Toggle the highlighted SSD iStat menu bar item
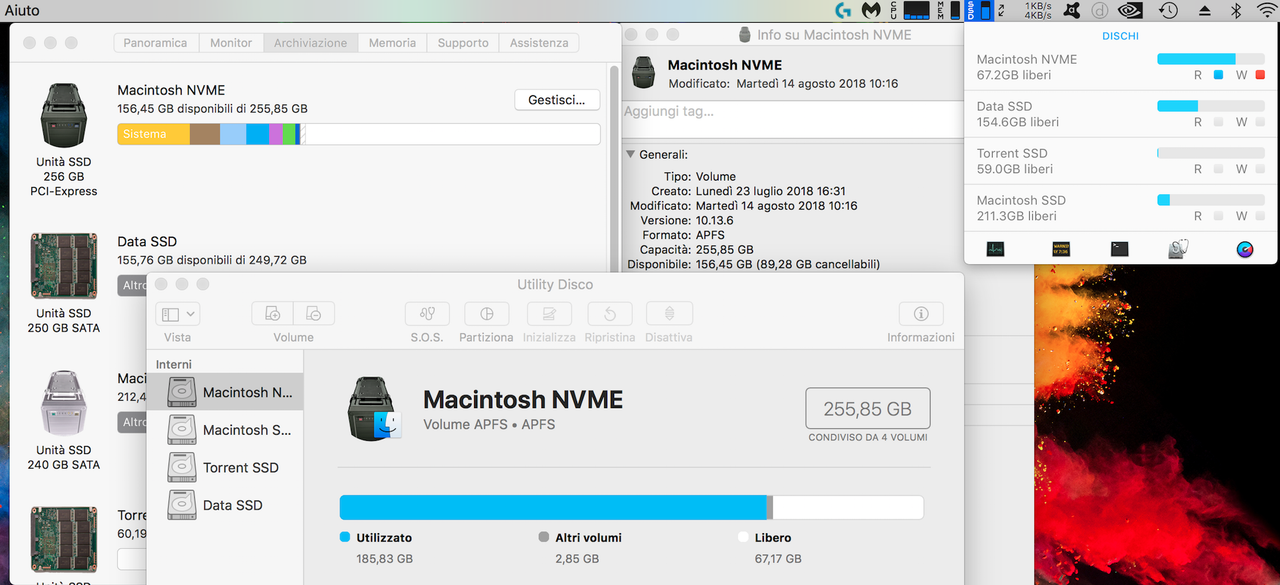Image resolution: width=1280 pixels, height=585 pixels. (980, 10)
